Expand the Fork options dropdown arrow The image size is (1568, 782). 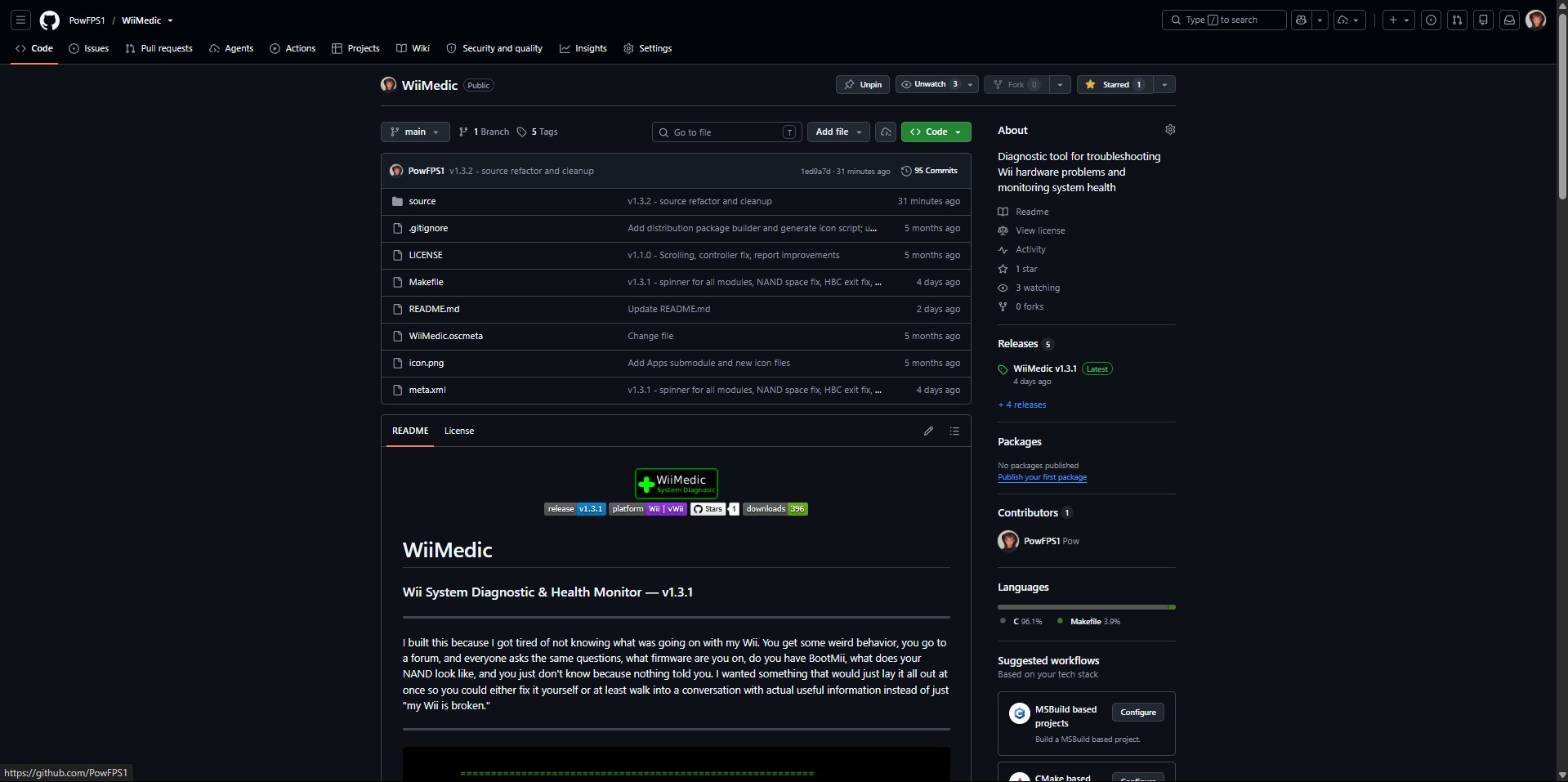(1060, 84)
